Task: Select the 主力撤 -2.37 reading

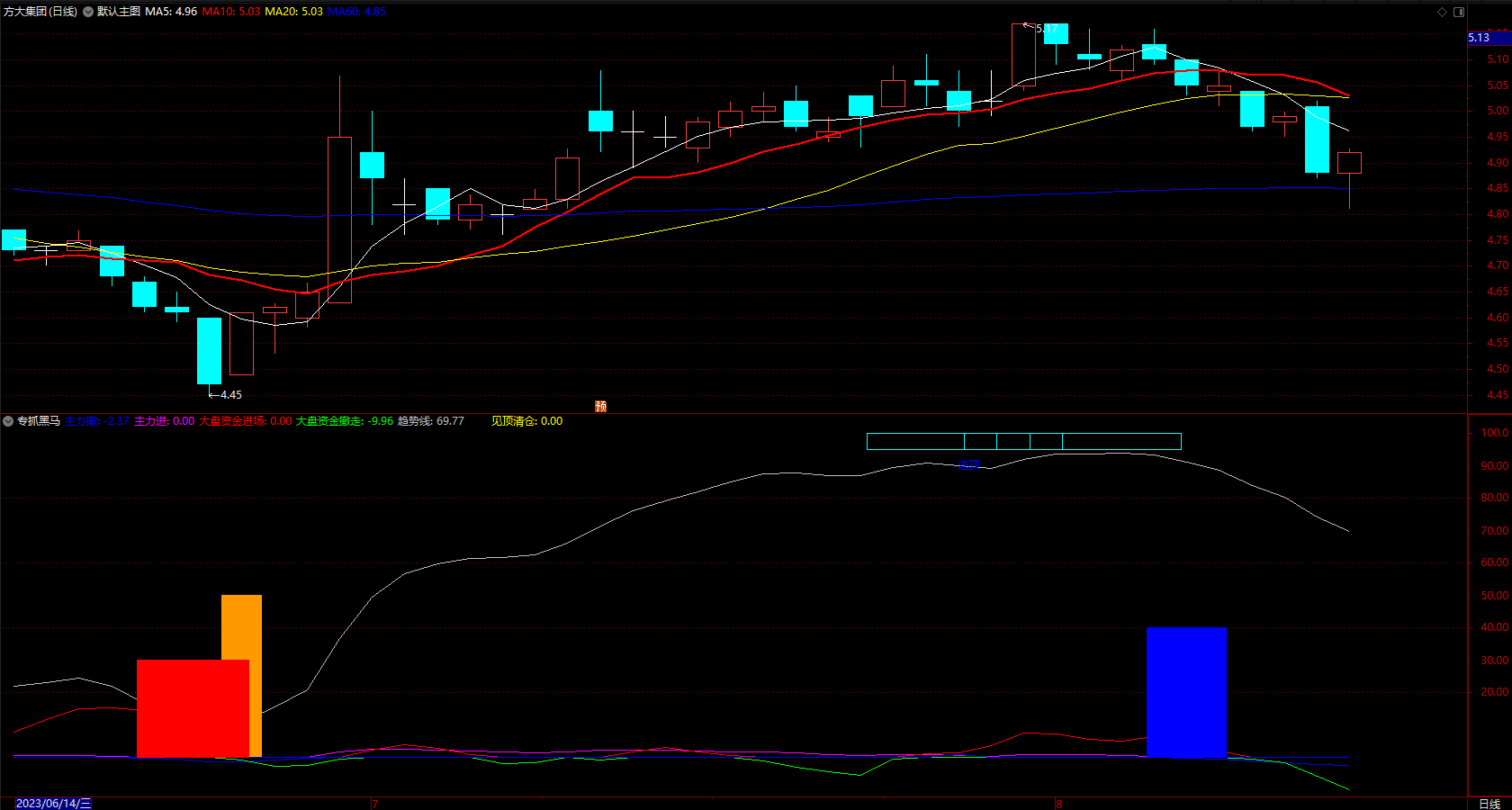Action: point(96,421)
